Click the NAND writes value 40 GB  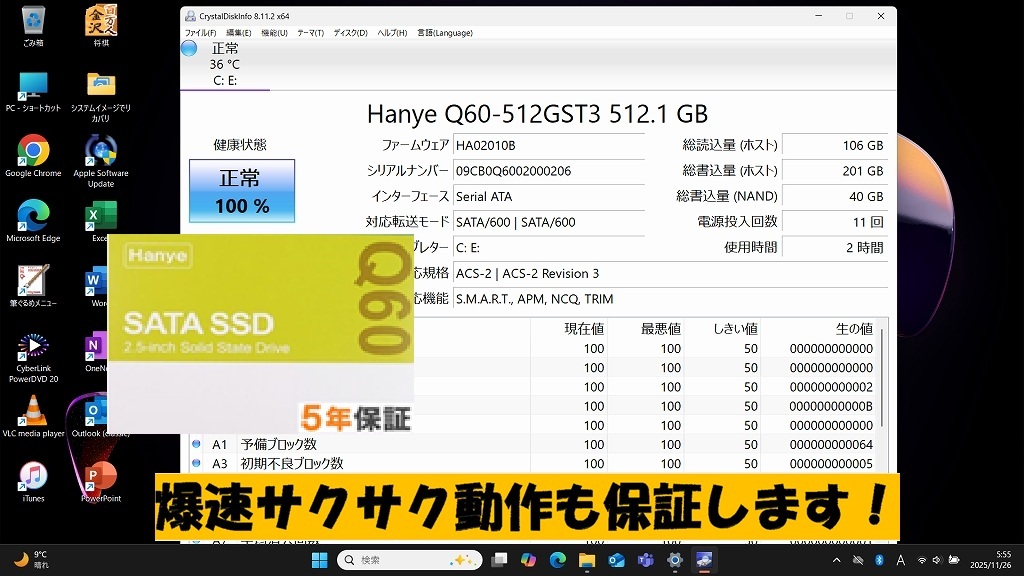(x=835, y=196)
